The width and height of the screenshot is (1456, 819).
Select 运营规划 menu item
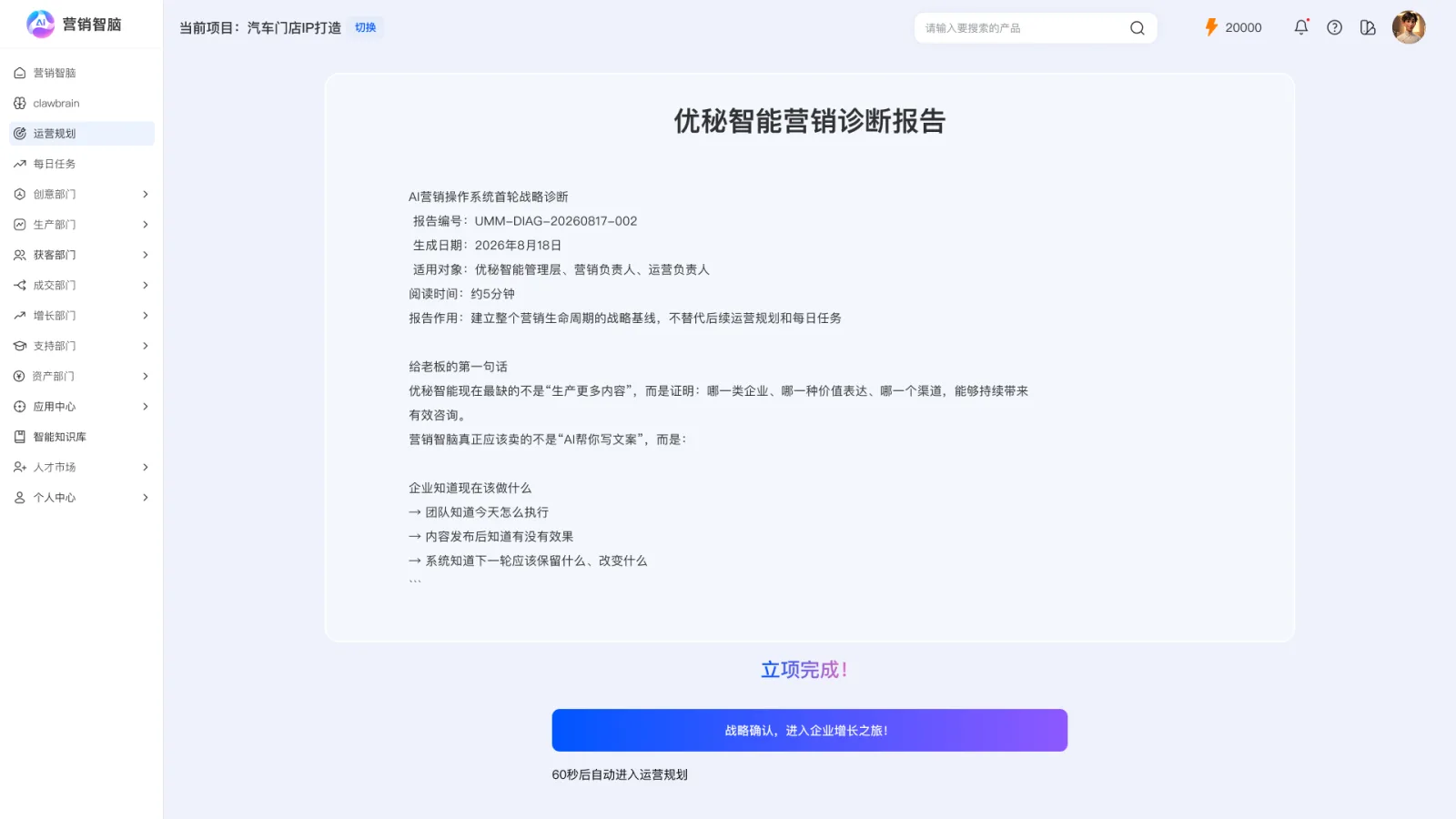(x=82, y=134)
